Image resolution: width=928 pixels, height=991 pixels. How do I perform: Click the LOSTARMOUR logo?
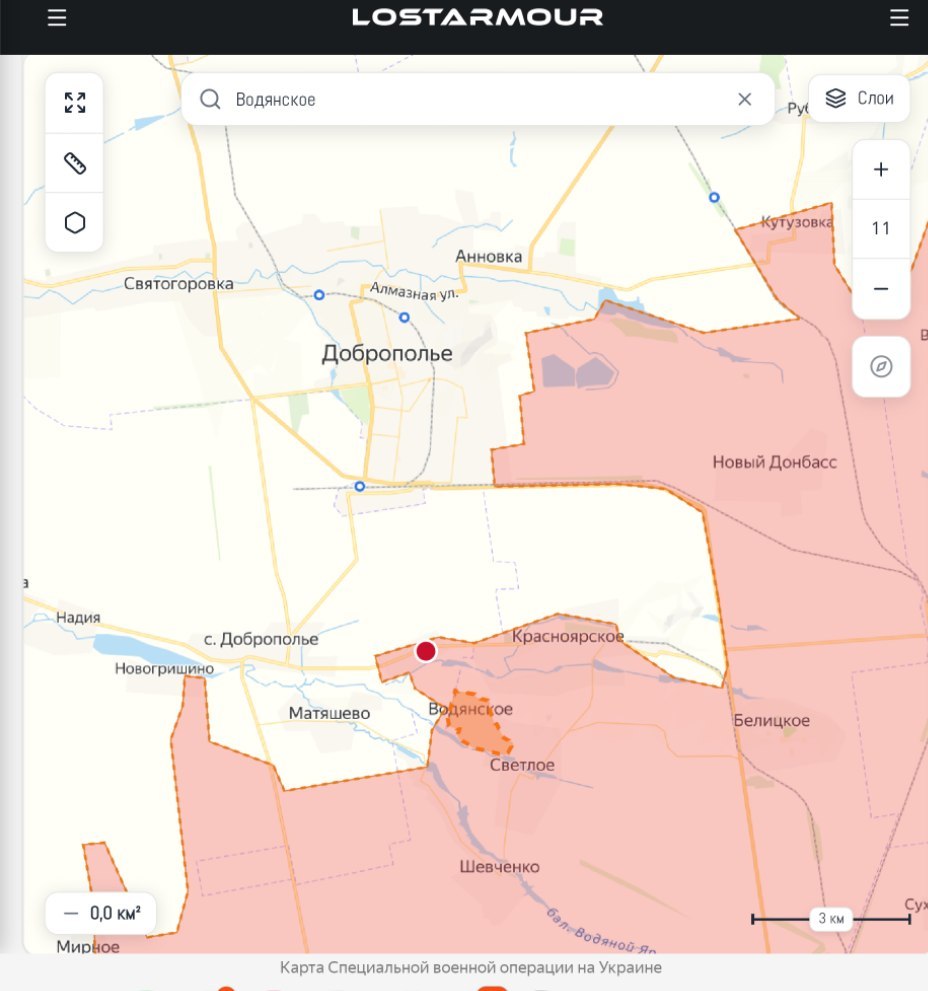477,17
